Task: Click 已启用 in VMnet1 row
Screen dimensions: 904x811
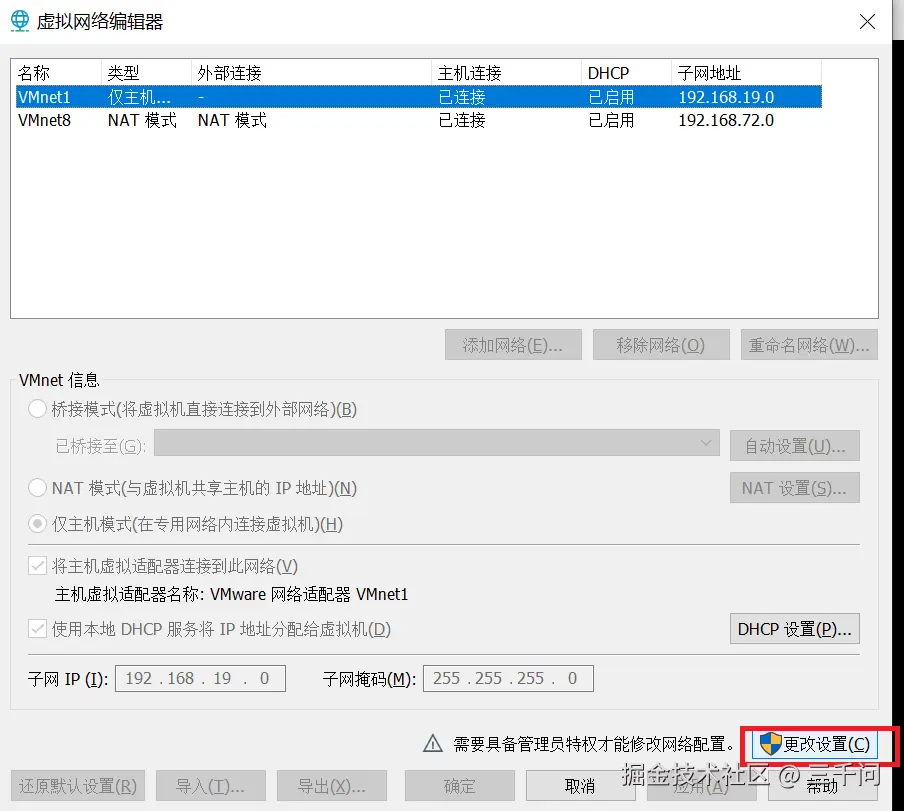Action: (611, 96)
